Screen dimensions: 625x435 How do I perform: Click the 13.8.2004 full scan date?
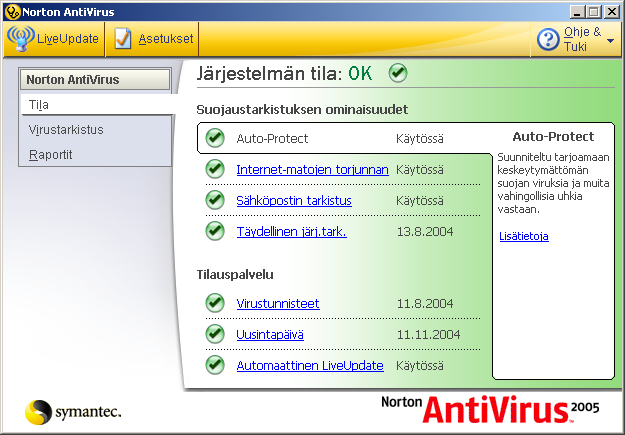(425, 232)
